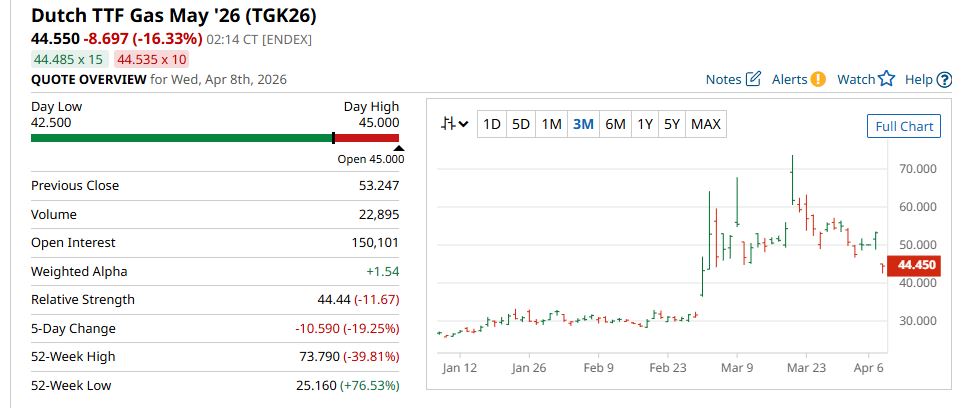967x408 pixels.
Task: Select the 1D chart period
Action: click(x=492, y=124)
